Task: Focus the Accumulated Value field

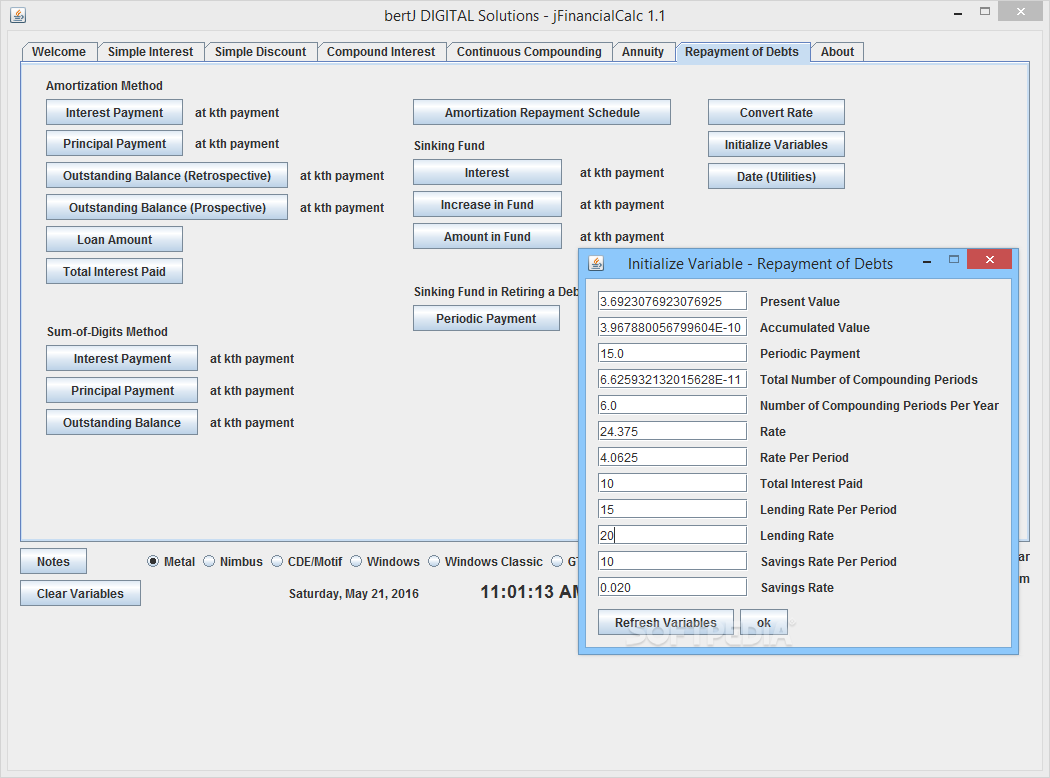Action: pyautogui.click(x=672, y=327)
